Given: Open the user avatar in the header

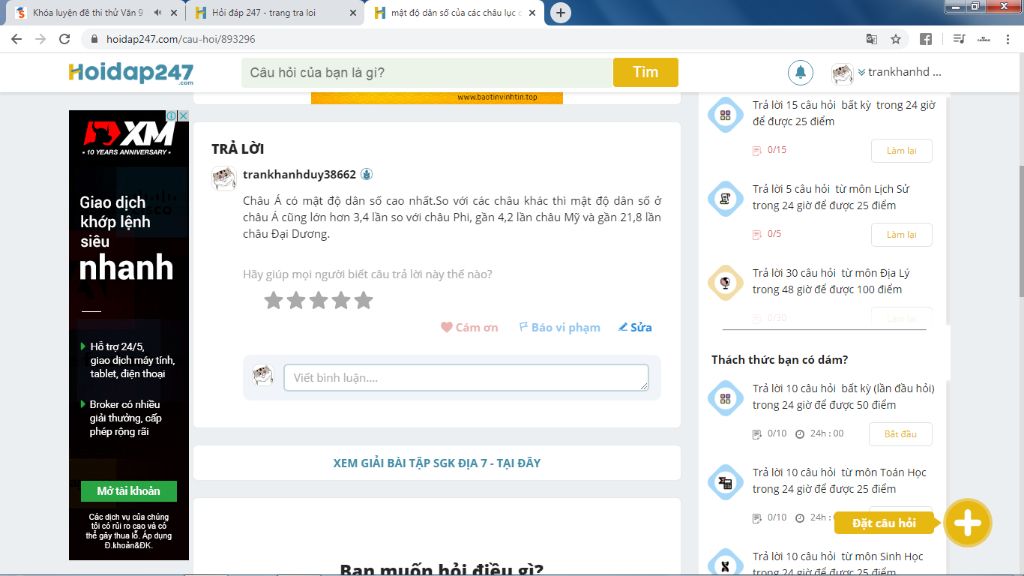Looking at the screenshot, I should [x=842, y=73].
